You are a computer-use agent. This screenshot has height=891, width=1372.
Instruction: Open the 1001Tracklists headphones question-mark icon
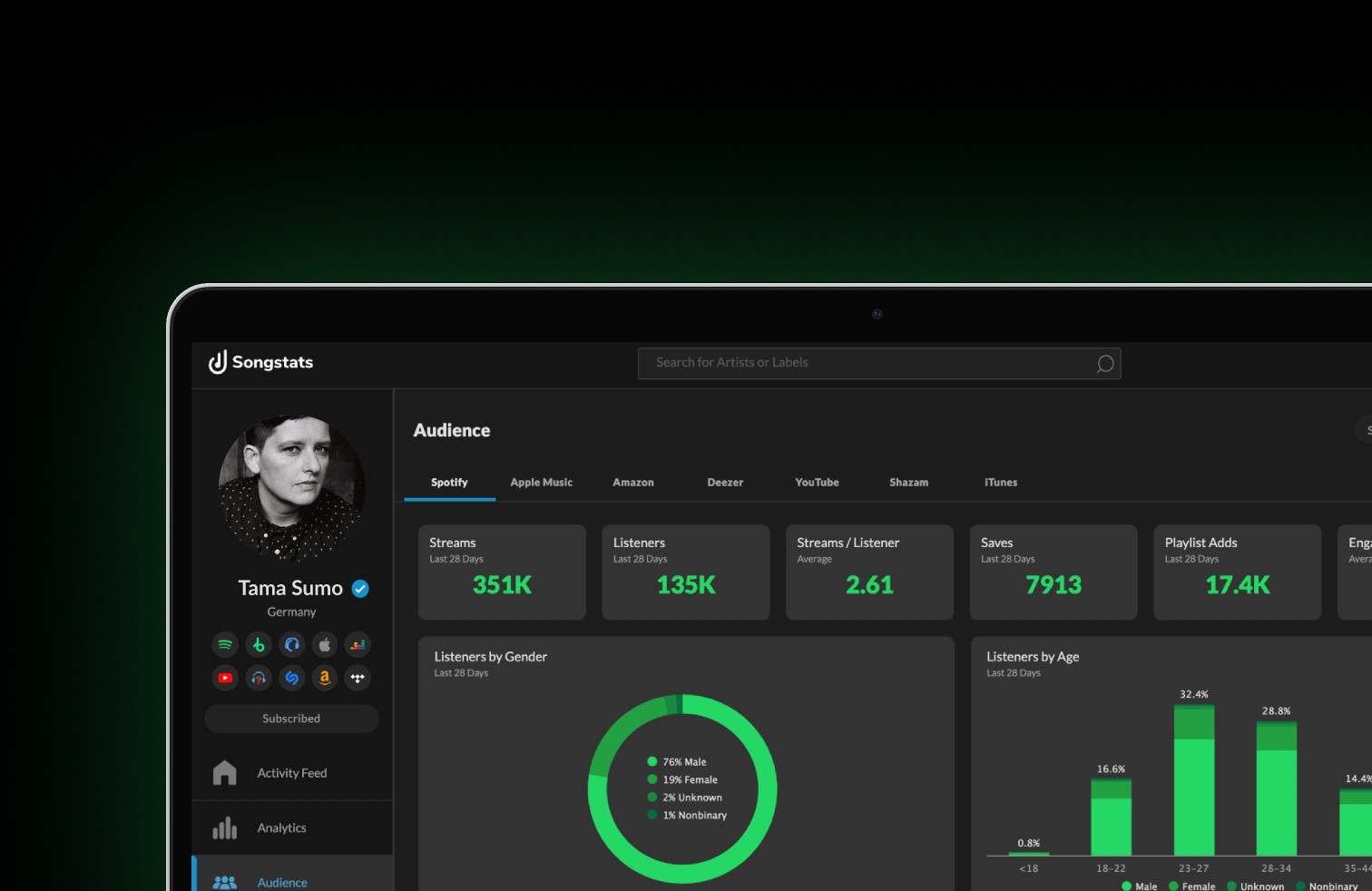(x=259, y=678)
